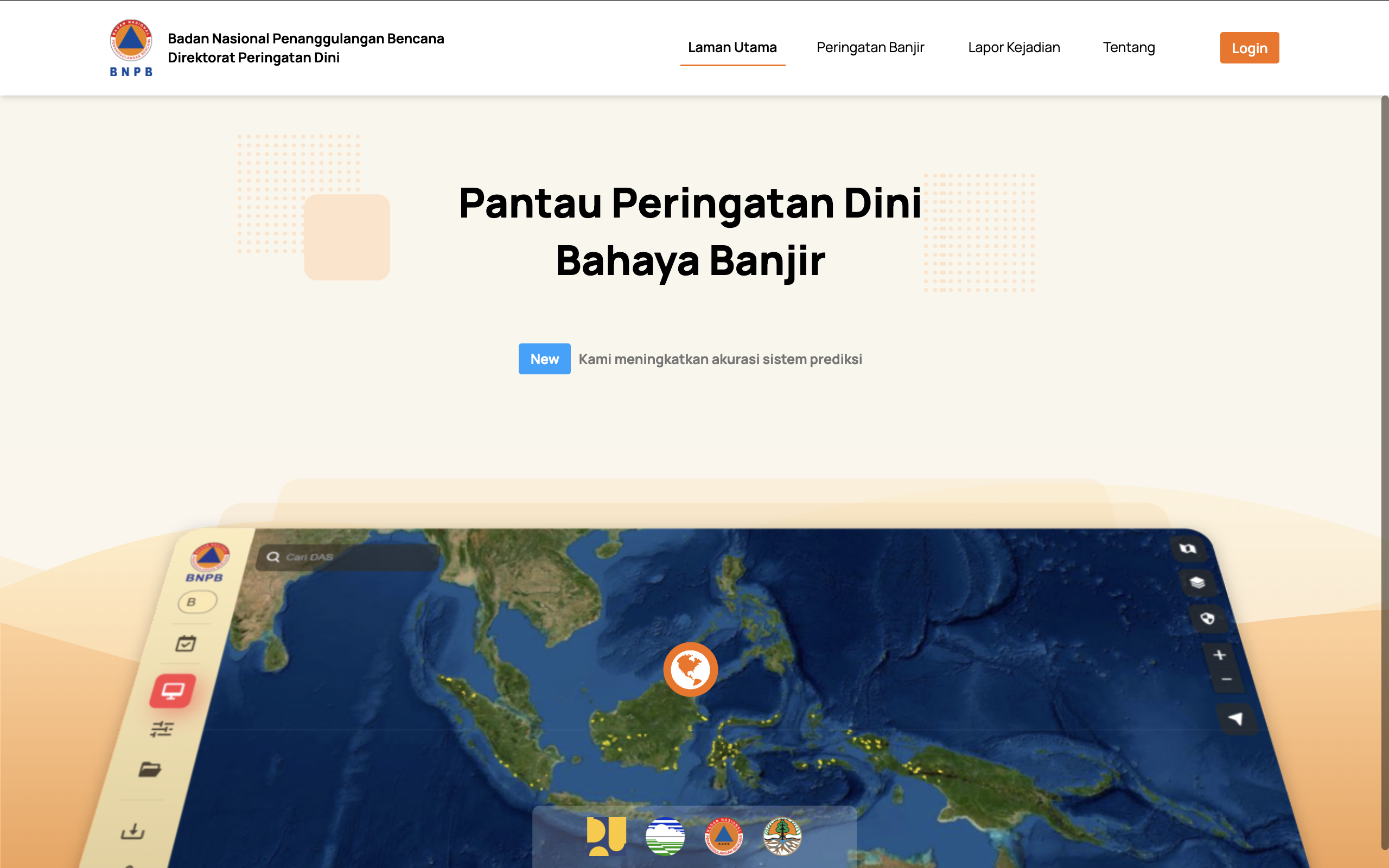
Task: Click the BMKG logo beneath the map
Action: [666, 837]
